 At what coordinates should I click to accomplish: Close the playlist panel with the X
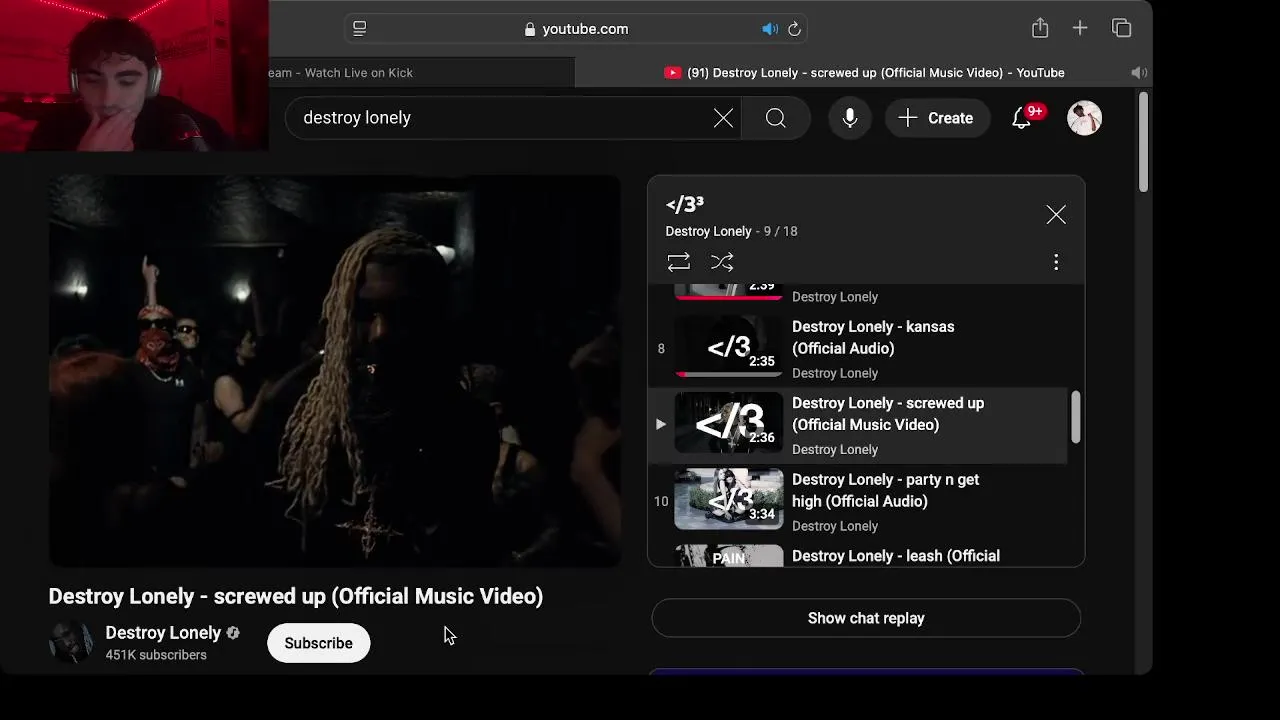coord(1056,215)
